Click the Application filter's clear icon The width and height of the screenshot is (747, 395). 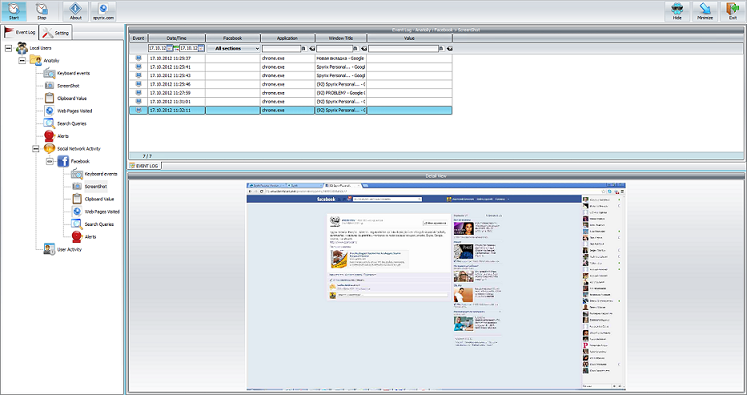click(x=312, y=49)
